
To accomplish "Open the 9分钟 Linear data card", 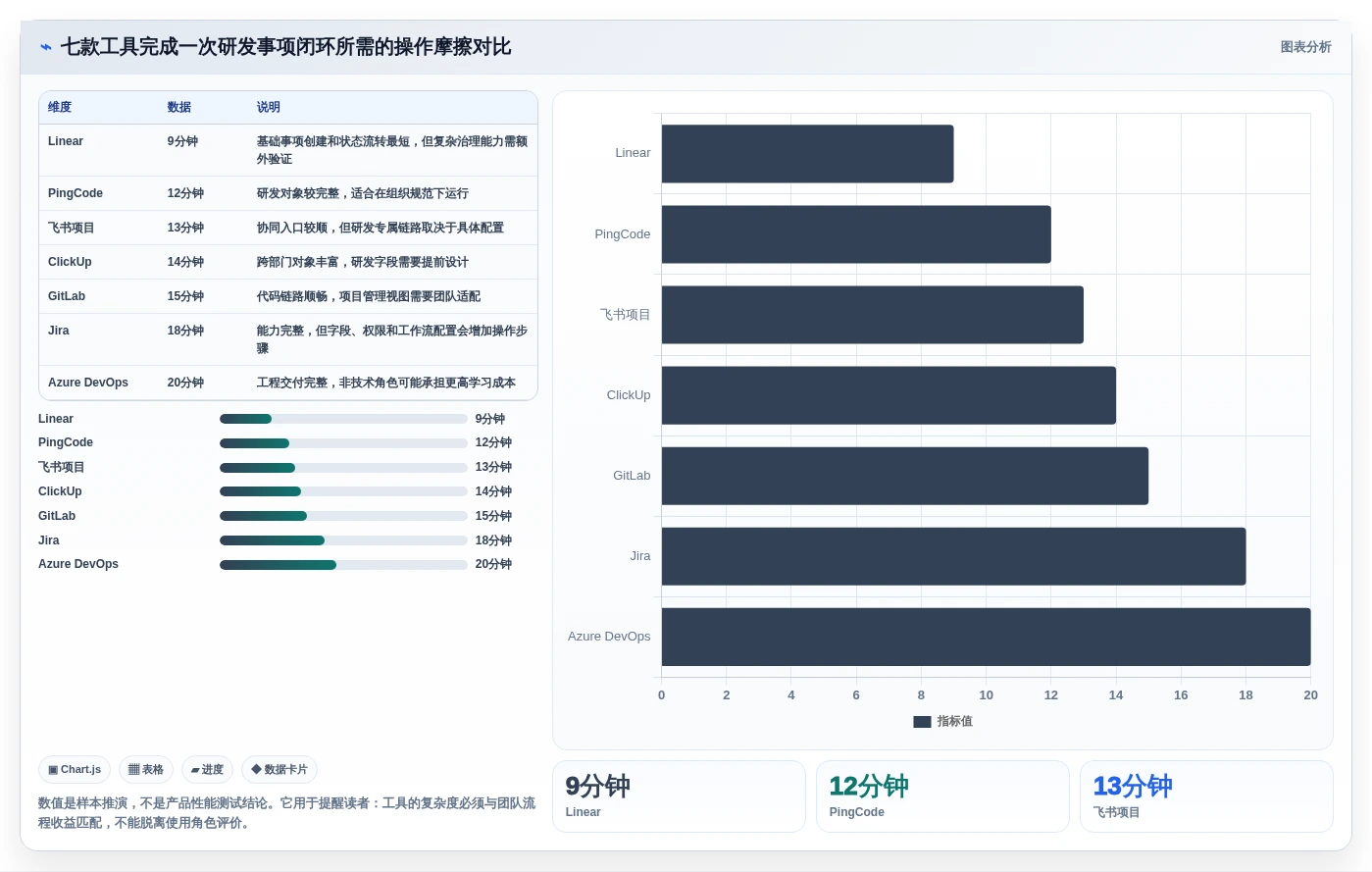I will click(x=679, y=796).
